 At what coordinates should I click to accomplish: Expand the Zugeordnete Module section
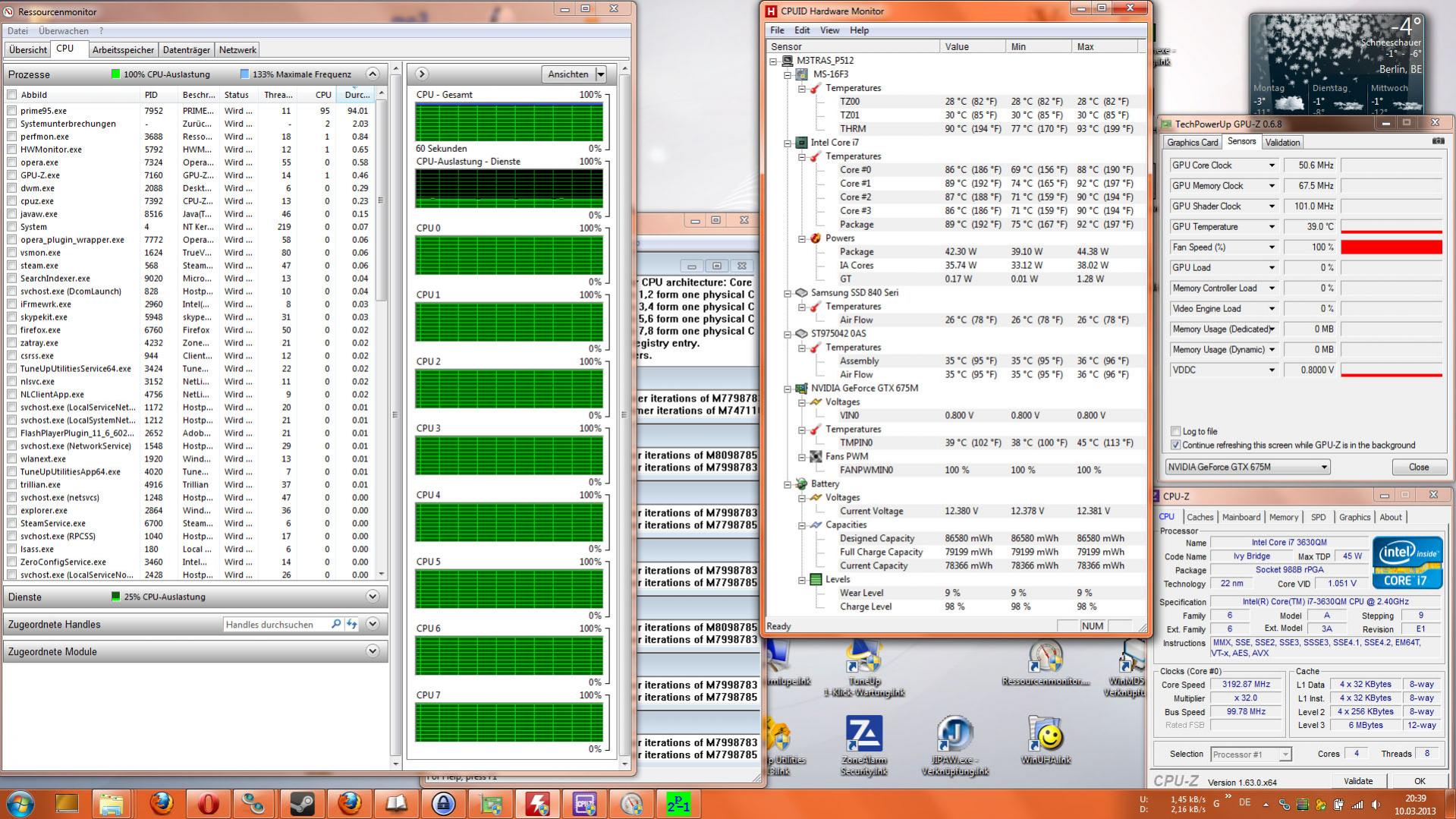tap(373, 651)
